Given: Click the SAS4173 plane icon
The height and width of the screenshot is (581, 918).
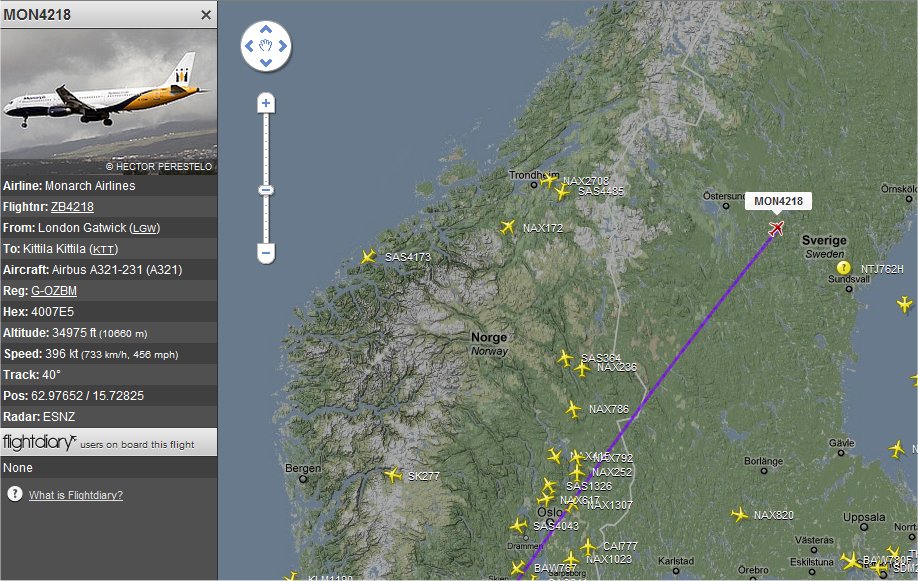Looking at the screenshot, I should pyautogui.click(x=368, y=257).
